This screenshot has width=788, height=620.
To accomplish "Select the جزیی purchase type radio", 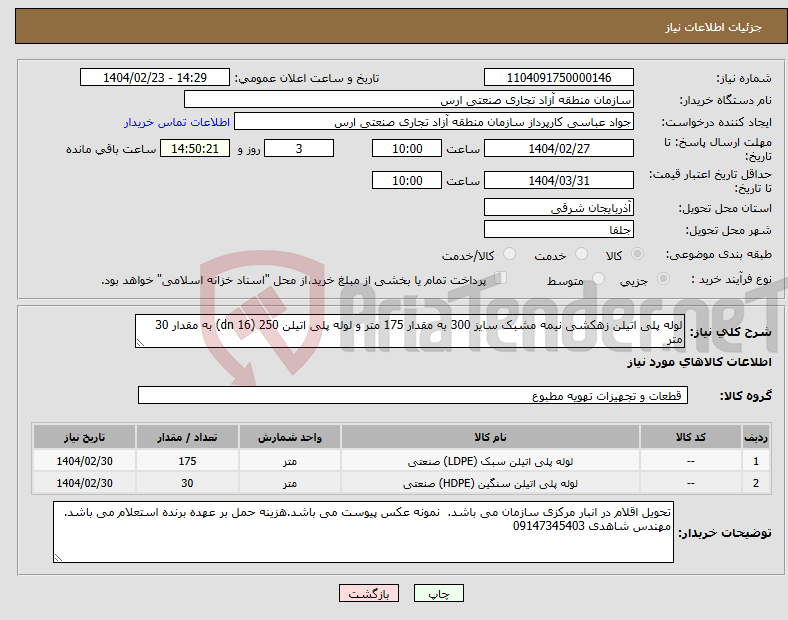I will [x=663, y=279].
